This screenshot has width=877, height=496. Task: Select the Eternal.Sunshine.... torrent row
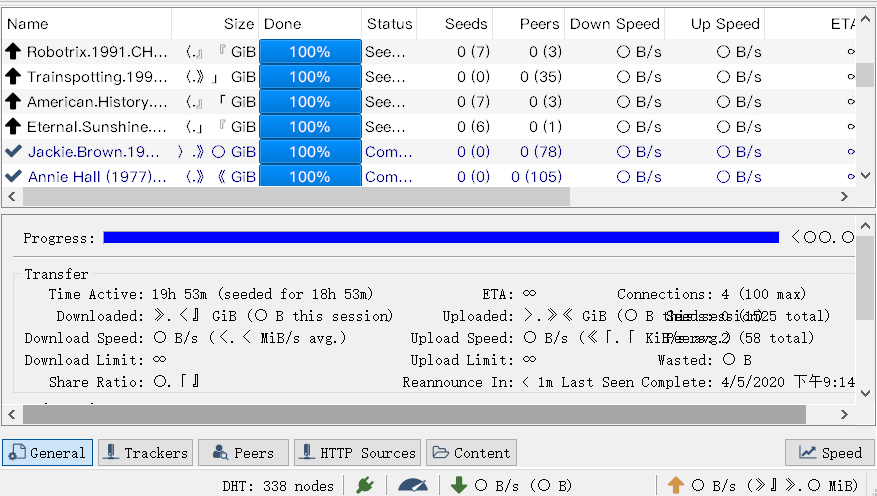coord(428,127)
